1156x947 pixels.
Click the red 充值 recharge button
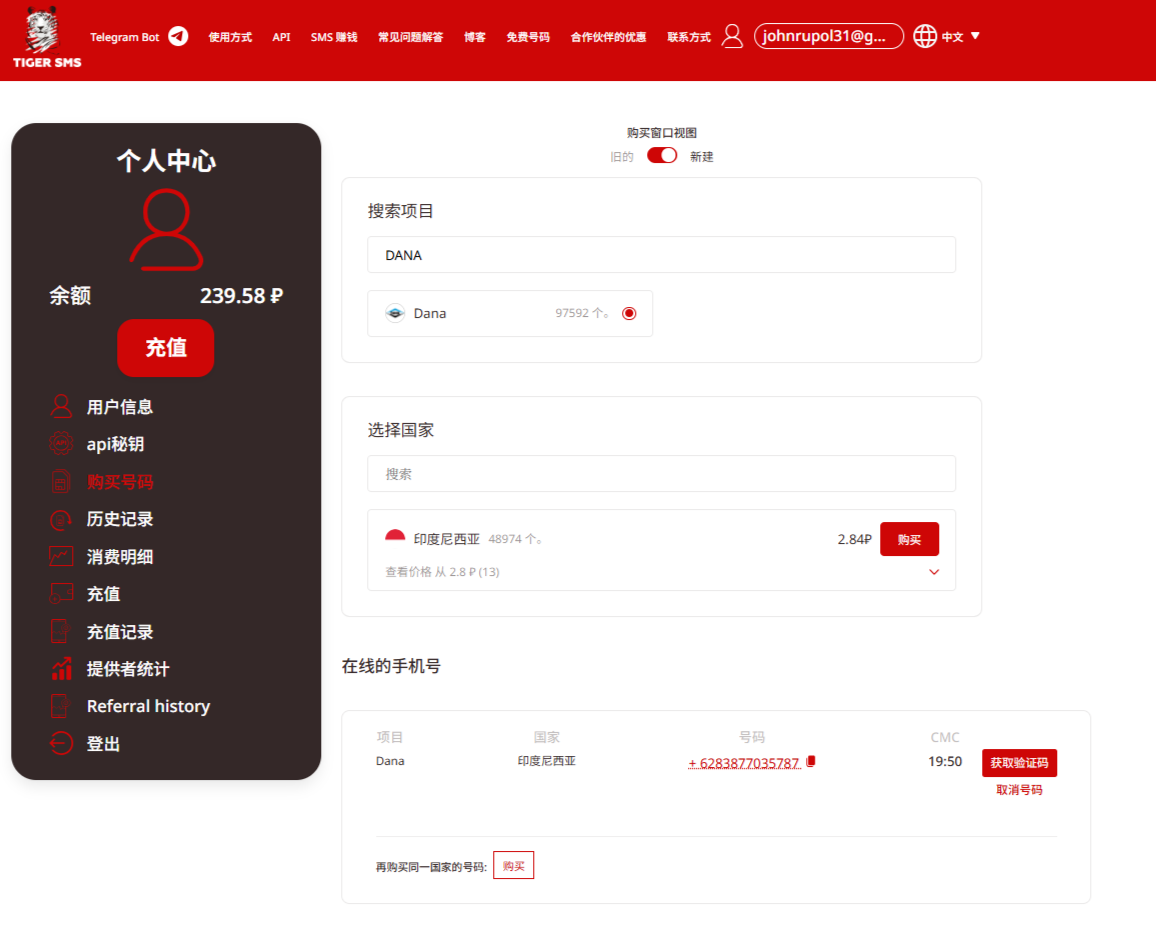click(166, 348)
